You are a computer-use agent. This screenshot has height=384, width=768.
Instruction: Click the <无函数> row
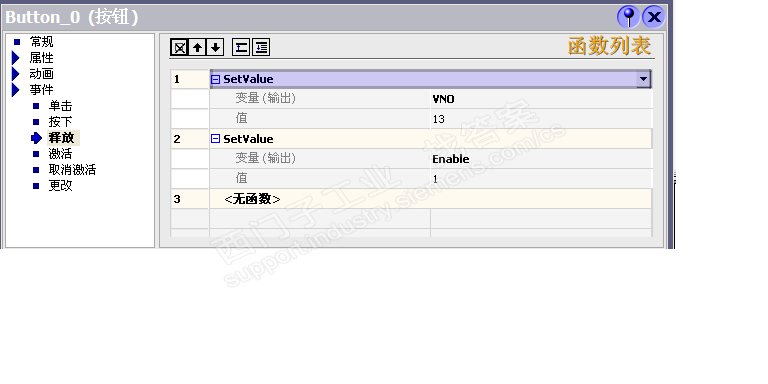(431, 199)
